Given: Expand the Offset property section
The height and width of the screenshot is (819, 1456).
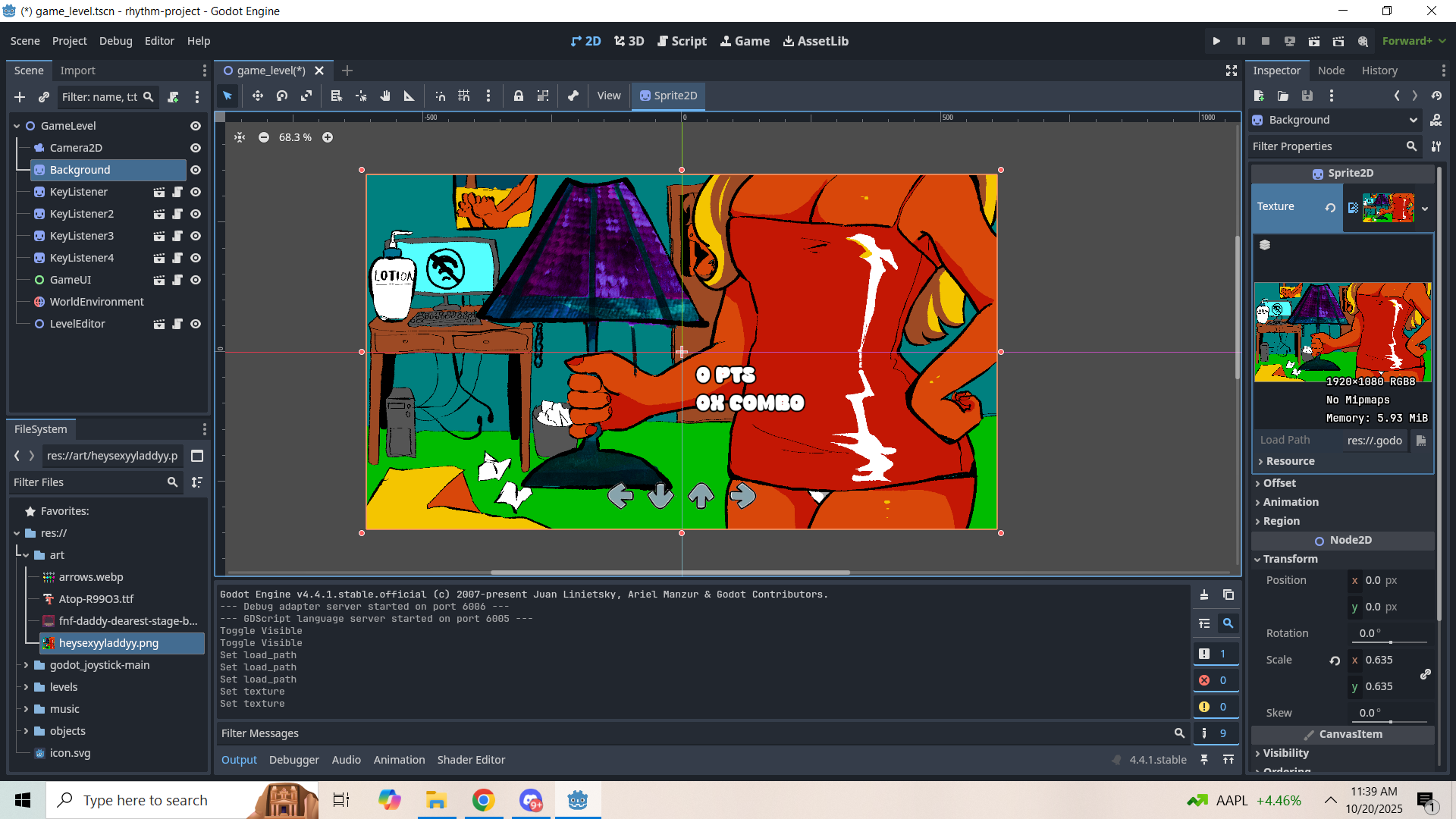Looking at the screenshot, I should click(1279, 483).
